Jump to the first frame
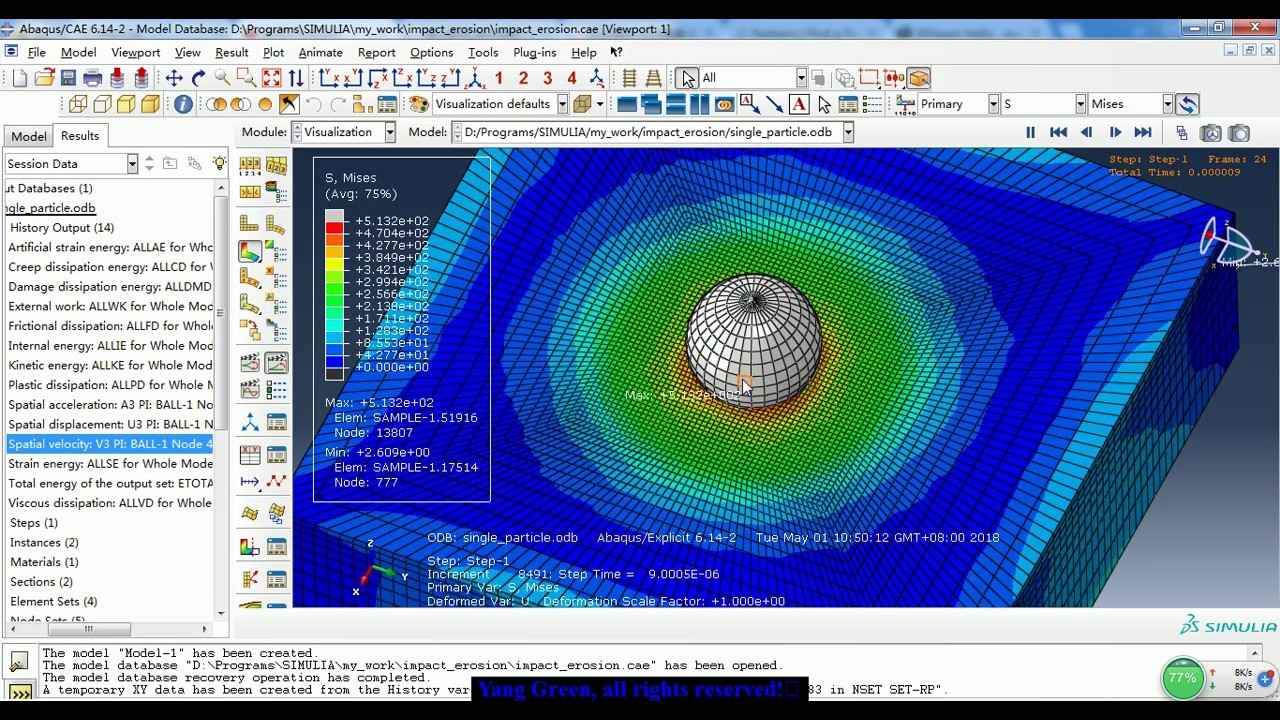 click(1058, 132)
